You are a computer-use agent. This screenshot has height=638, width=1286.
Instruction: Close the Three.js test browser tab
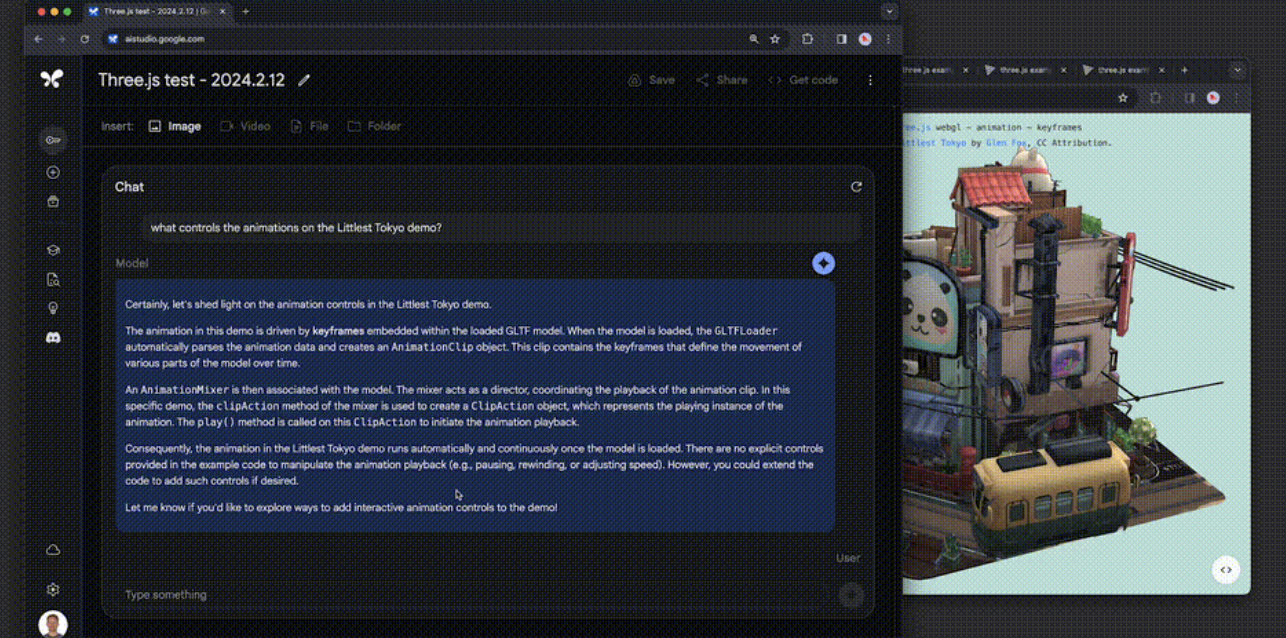click(x=221, y=12)
